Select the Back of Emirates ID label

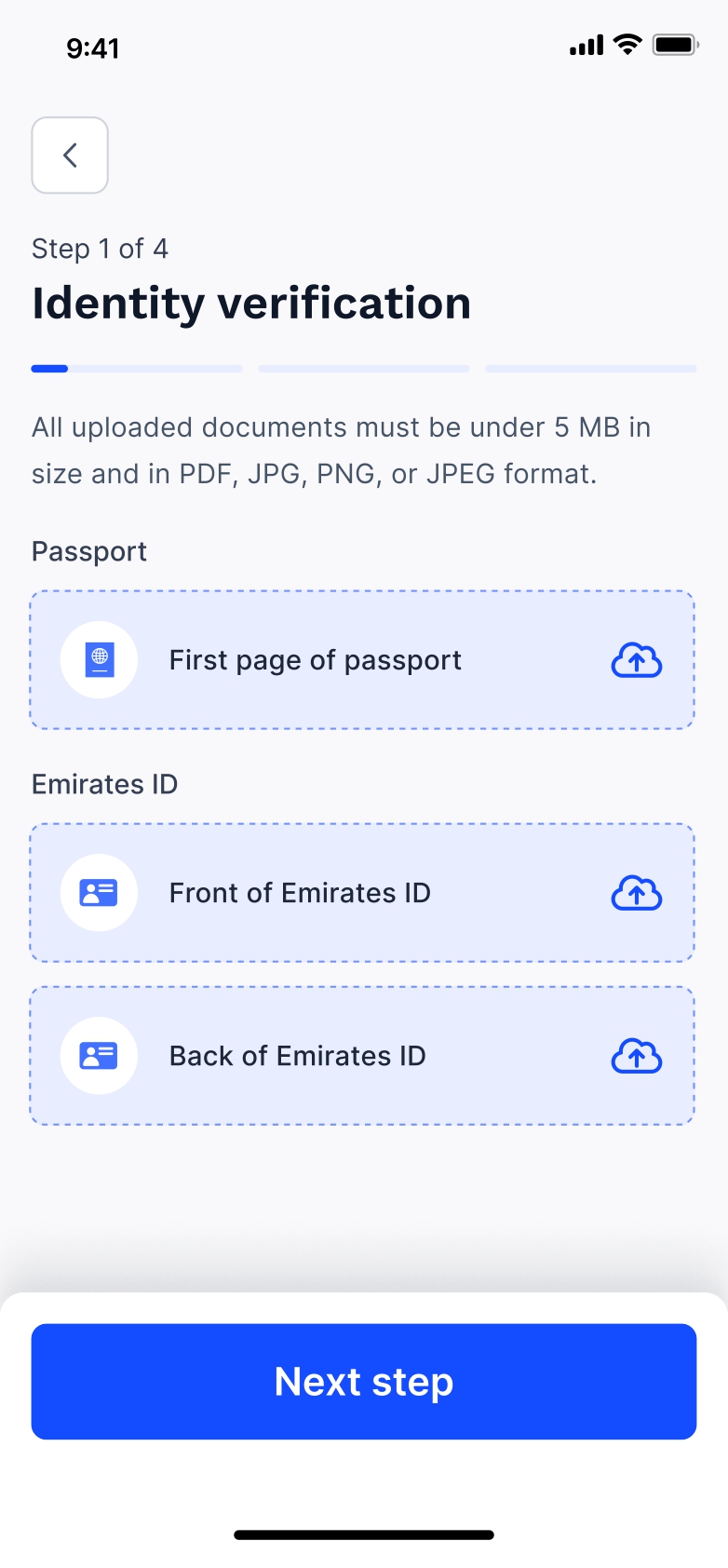click(297, 1056)
